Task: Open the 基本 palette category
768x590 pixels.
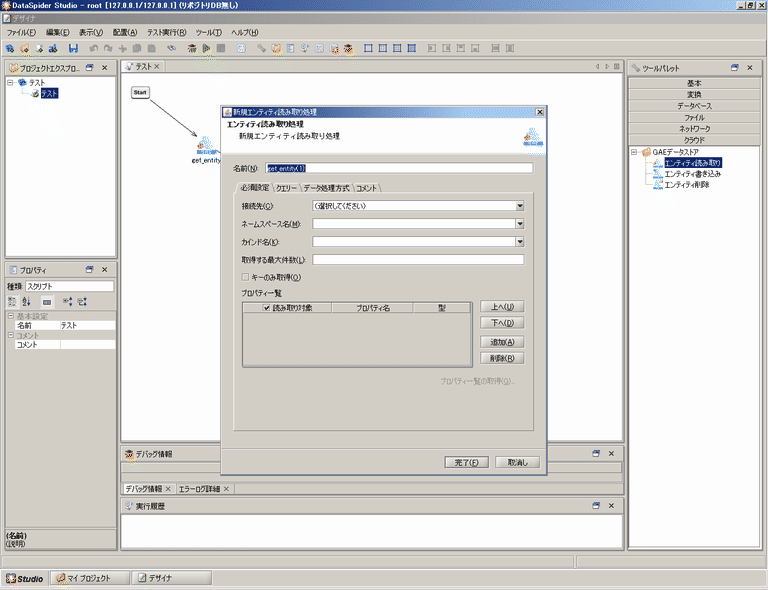Action: tap(694, 83)
